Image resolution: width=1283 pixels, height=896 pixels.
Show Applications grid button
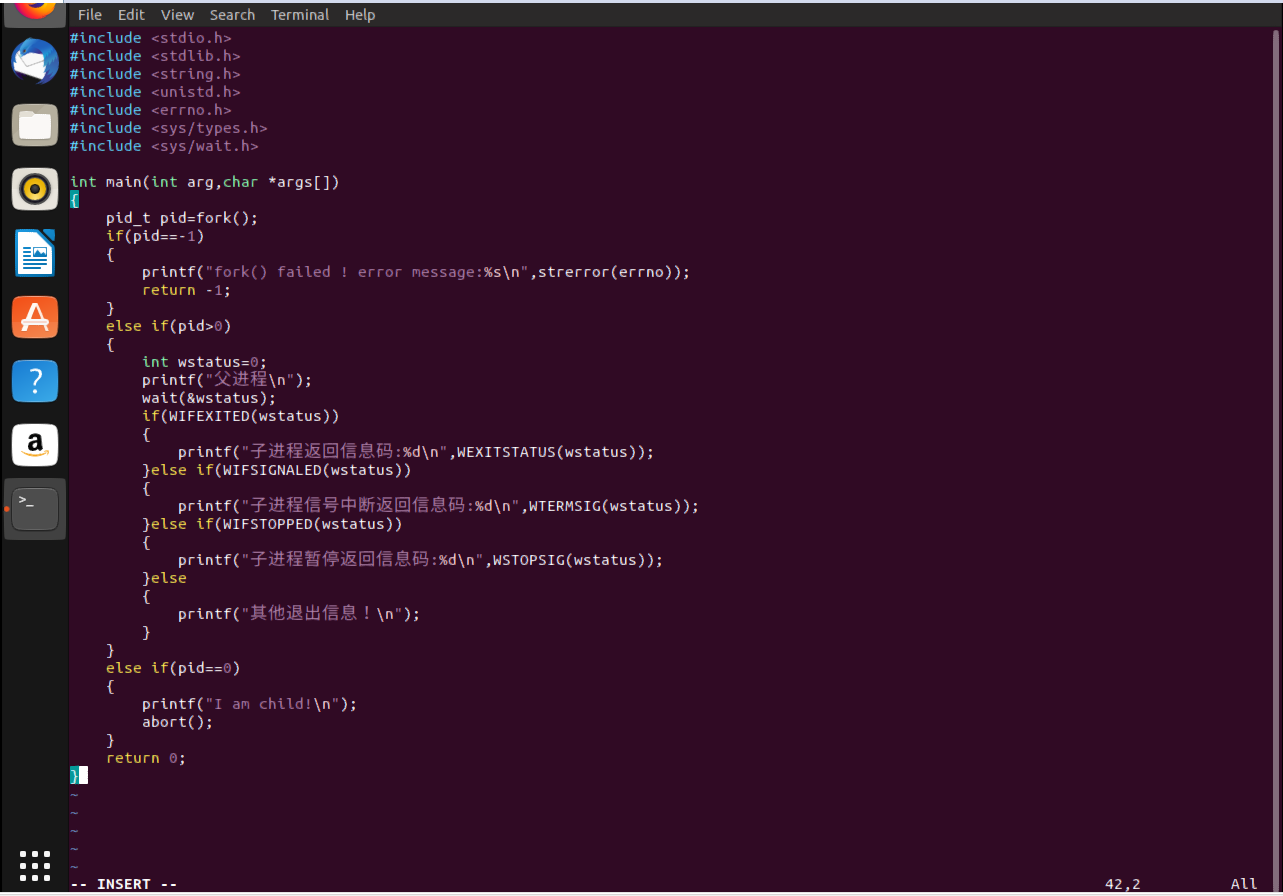click(x=35, y=866)
